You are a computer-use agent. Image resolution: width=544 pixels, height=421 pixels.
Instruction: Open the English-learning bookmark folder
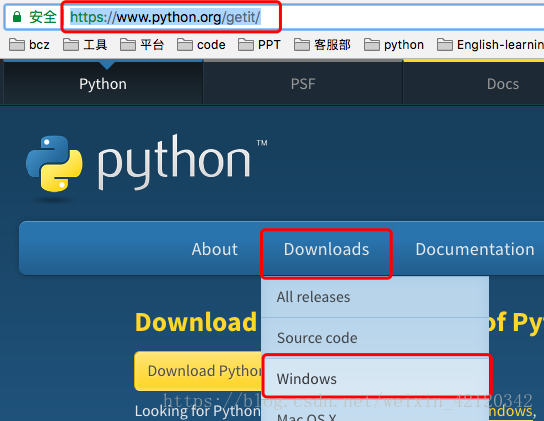click(490, 45)
